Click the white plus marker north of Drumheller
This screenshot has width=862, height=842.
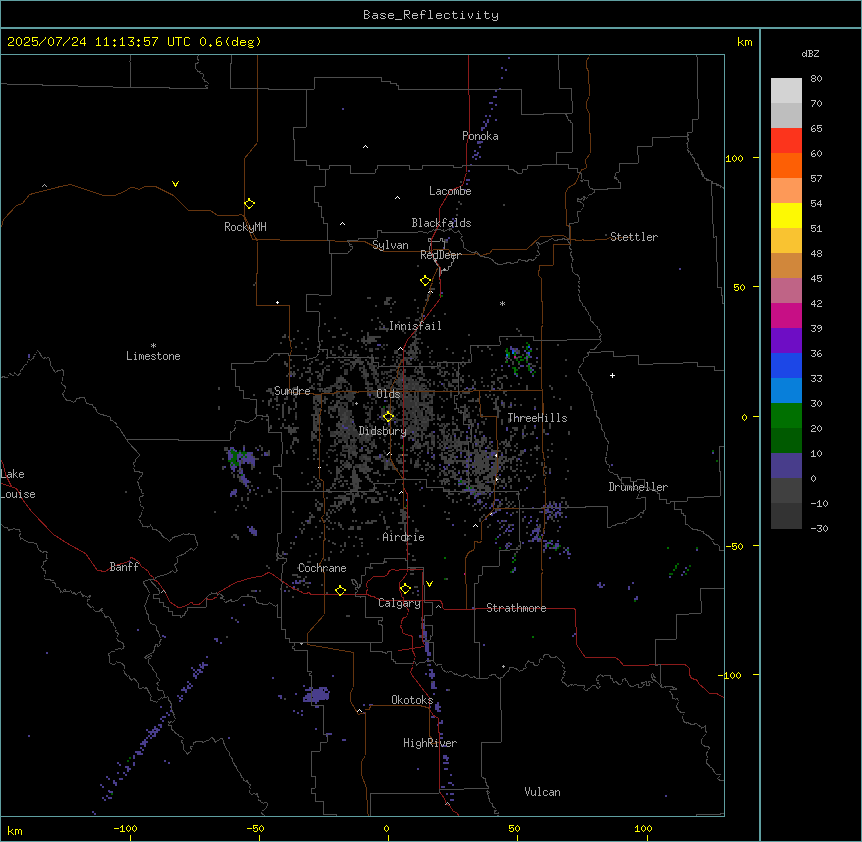[612, 375]
